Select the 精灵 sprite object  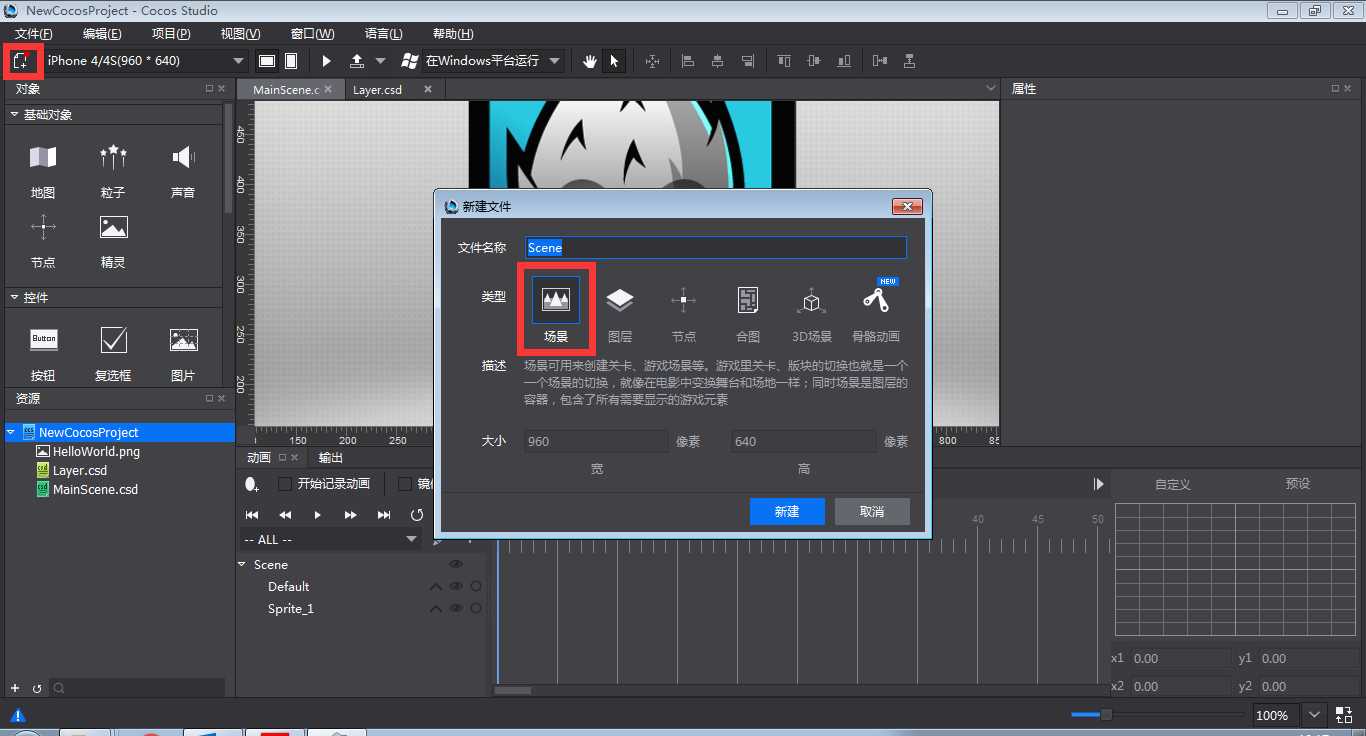(113, 240)
